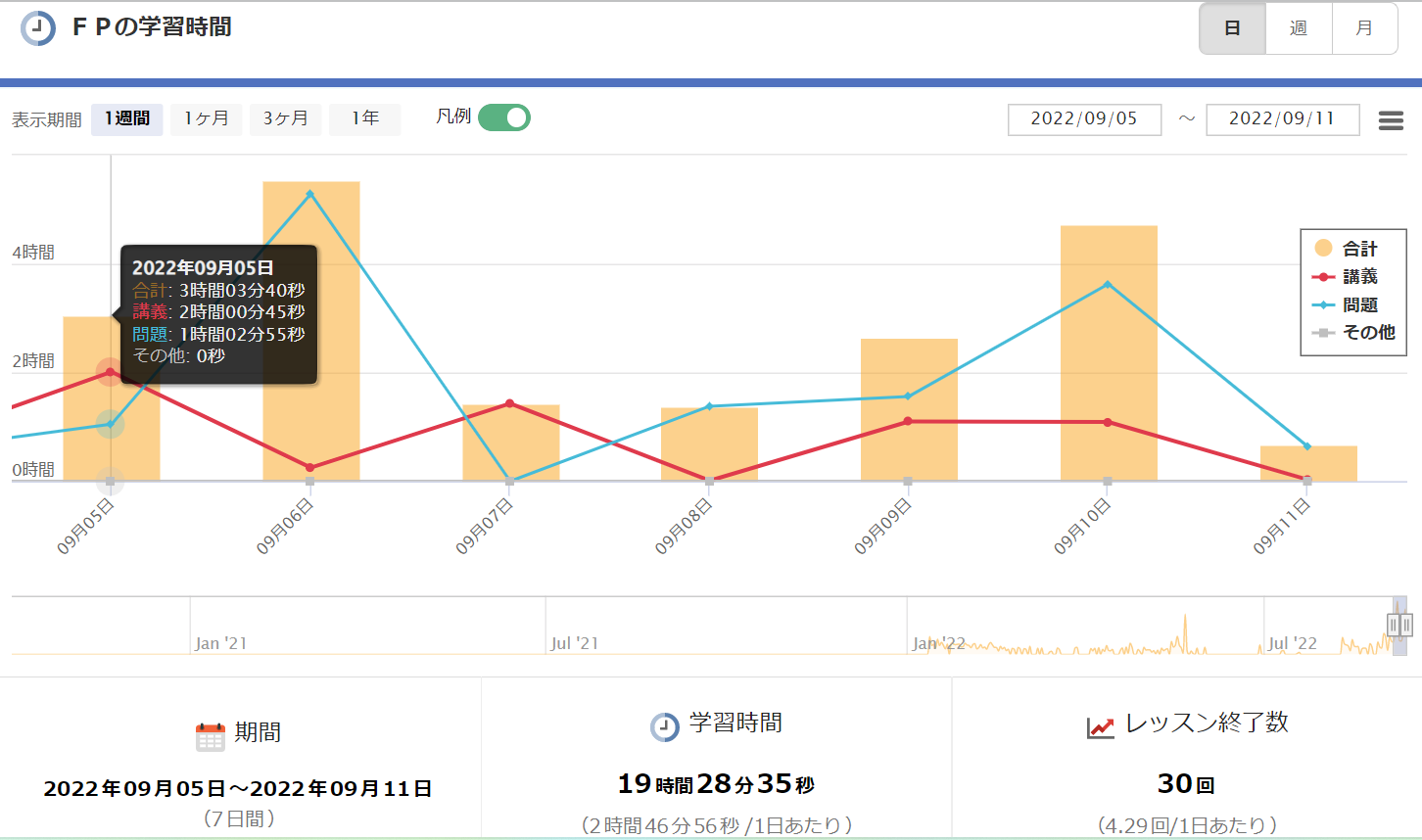
Task: Switch to the 週 view tab
Action: coord(1299,28)
